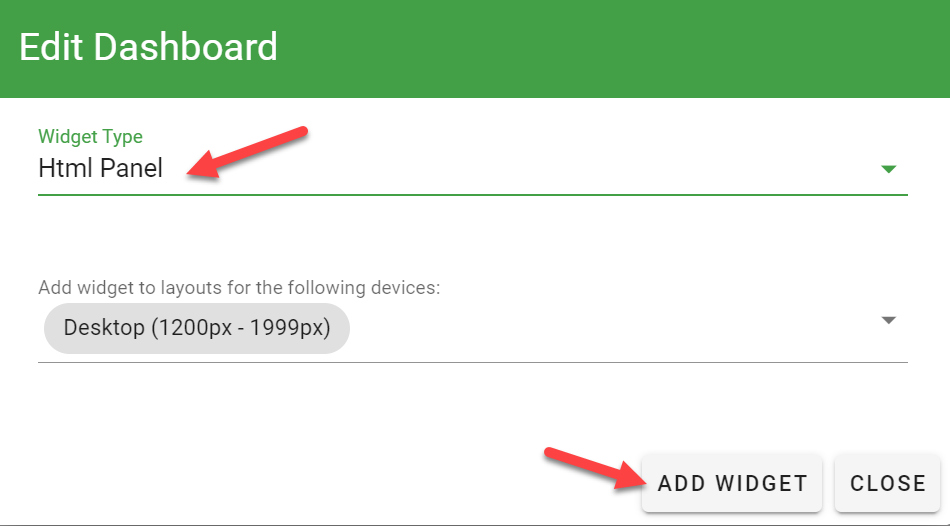Select the Html Panel value text
This screenshot has width=950, height=526.
[x=100, y=168]
